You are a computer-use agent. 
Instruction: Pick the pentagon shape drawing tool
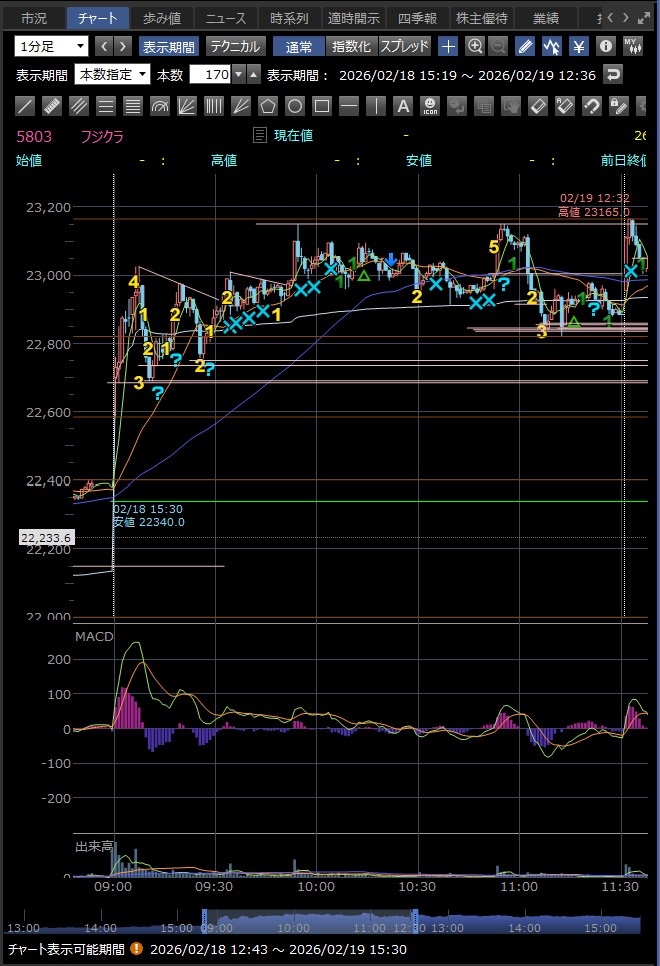268,105
